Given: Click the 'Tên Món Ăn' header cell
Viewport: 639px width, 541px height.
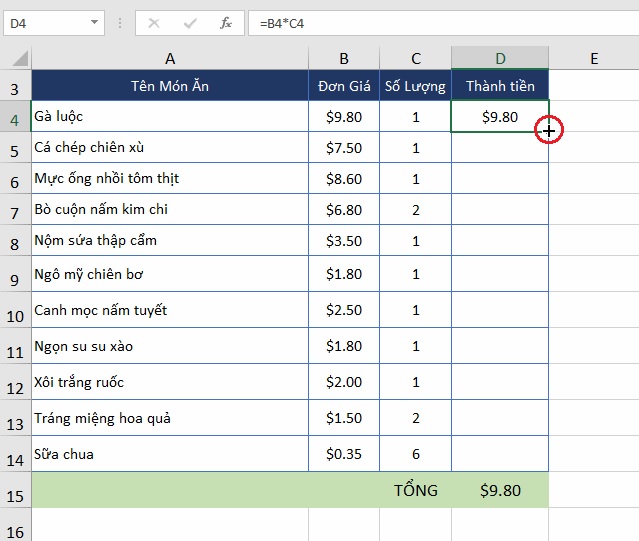Looking at the screenshot, I should pyautogui.click(x=170, y=85).
